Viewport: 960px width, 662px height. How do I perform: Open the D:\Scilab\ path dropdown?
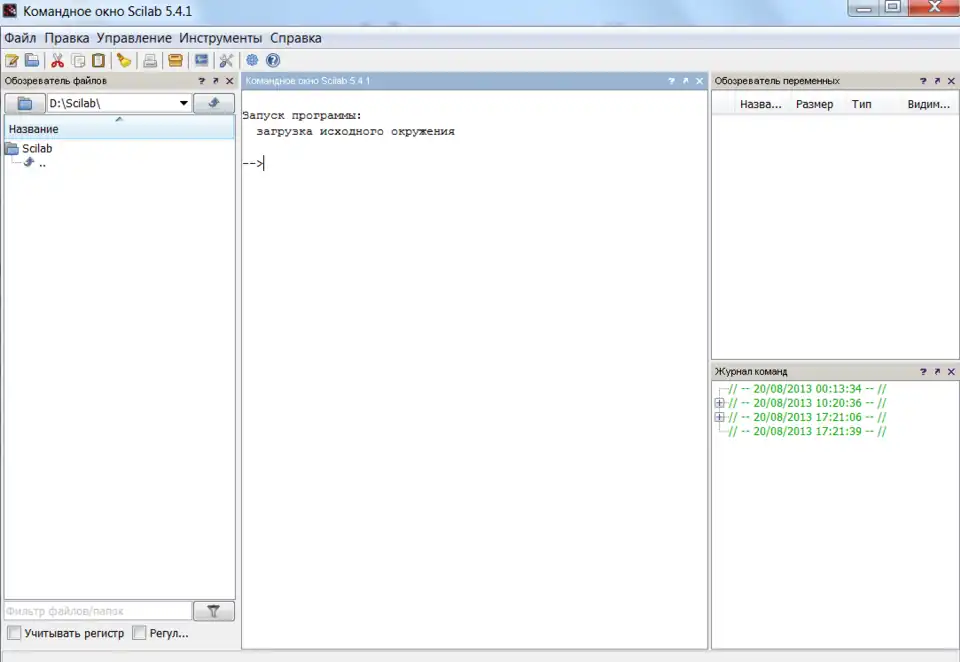184,103
